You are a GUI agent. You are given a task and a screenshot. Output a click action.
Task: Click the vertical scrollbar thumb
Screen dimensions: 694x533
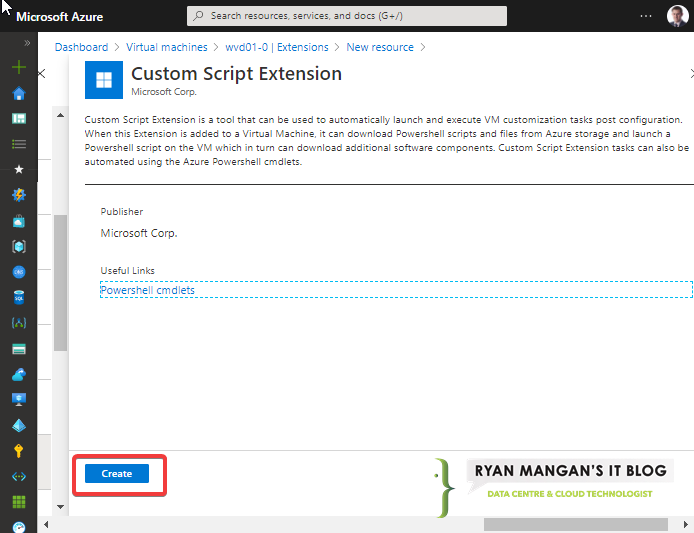point(61,283)
